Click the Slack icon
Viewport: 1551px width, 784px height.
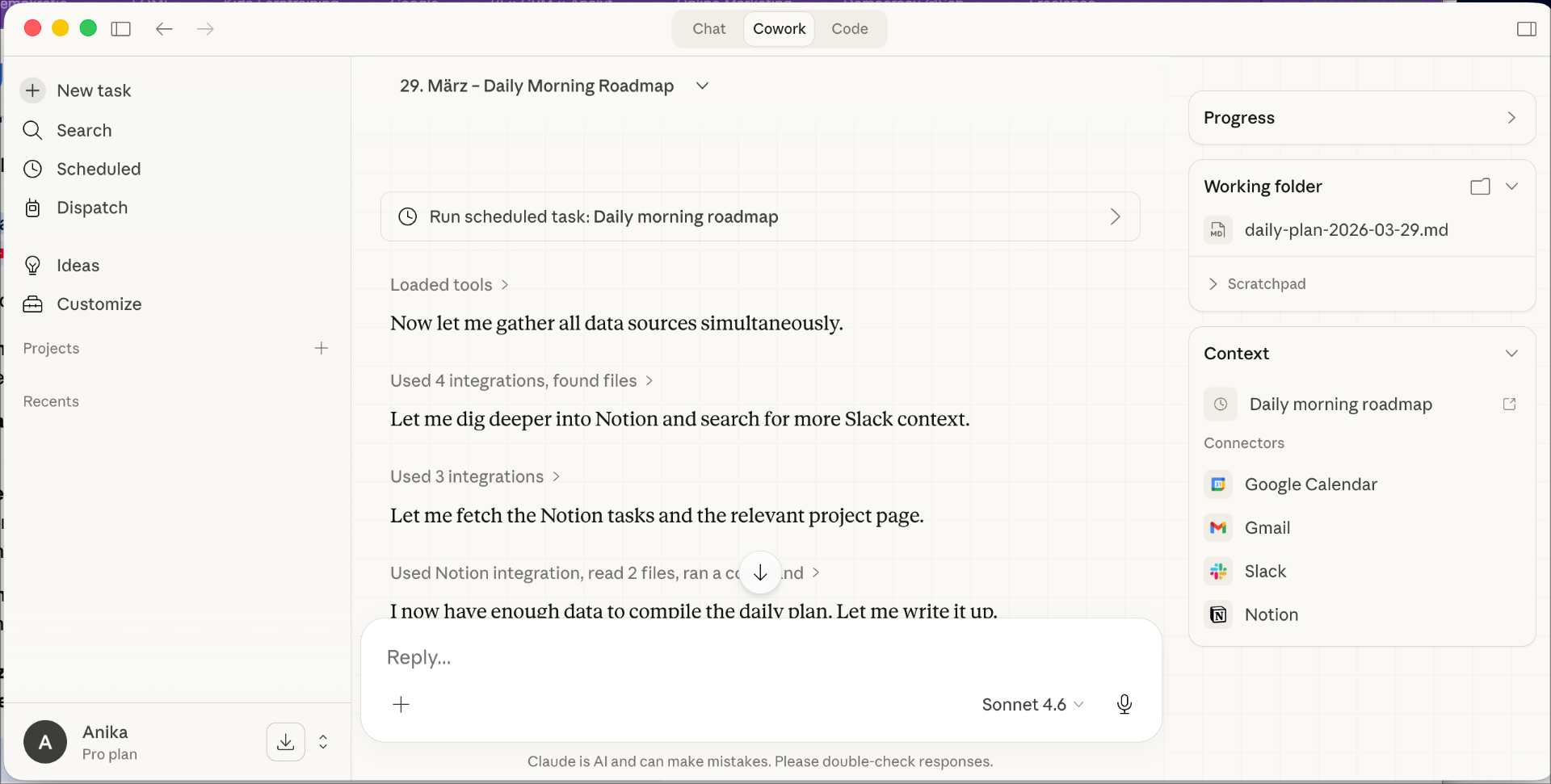1218,572
